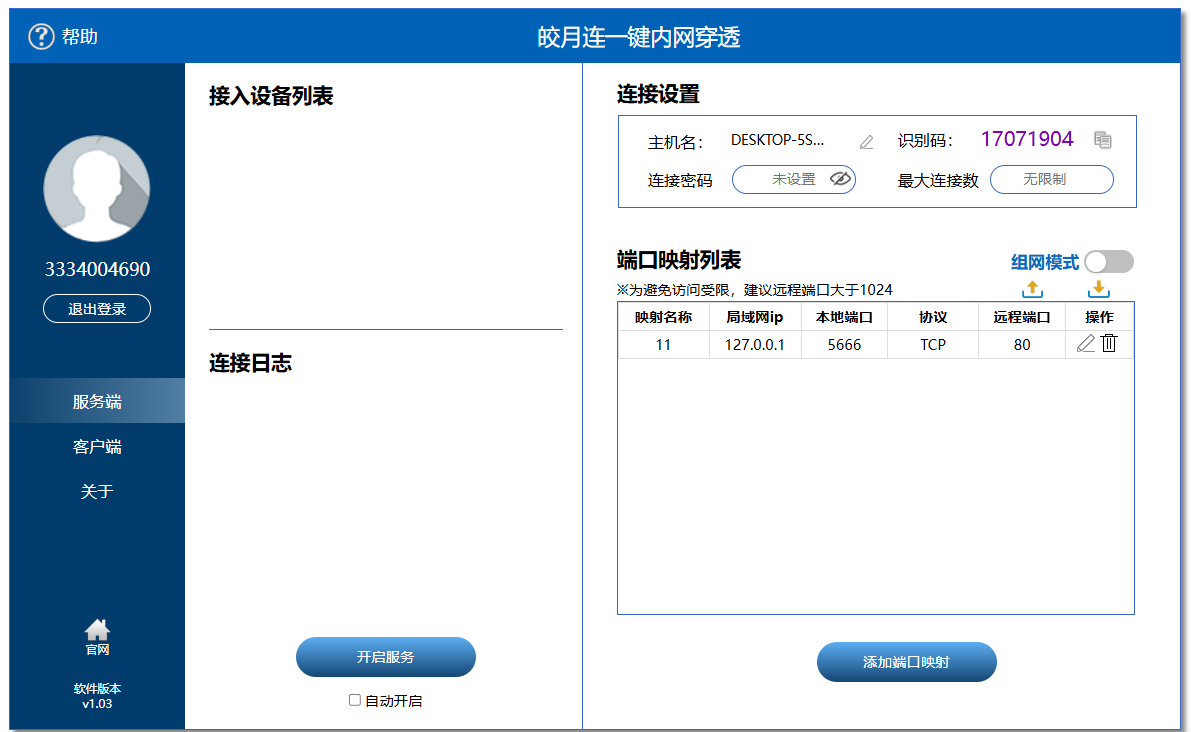Edit hostname with the pencil icon
Viewport: 1191px width, 732px height.
pos(866,142)
